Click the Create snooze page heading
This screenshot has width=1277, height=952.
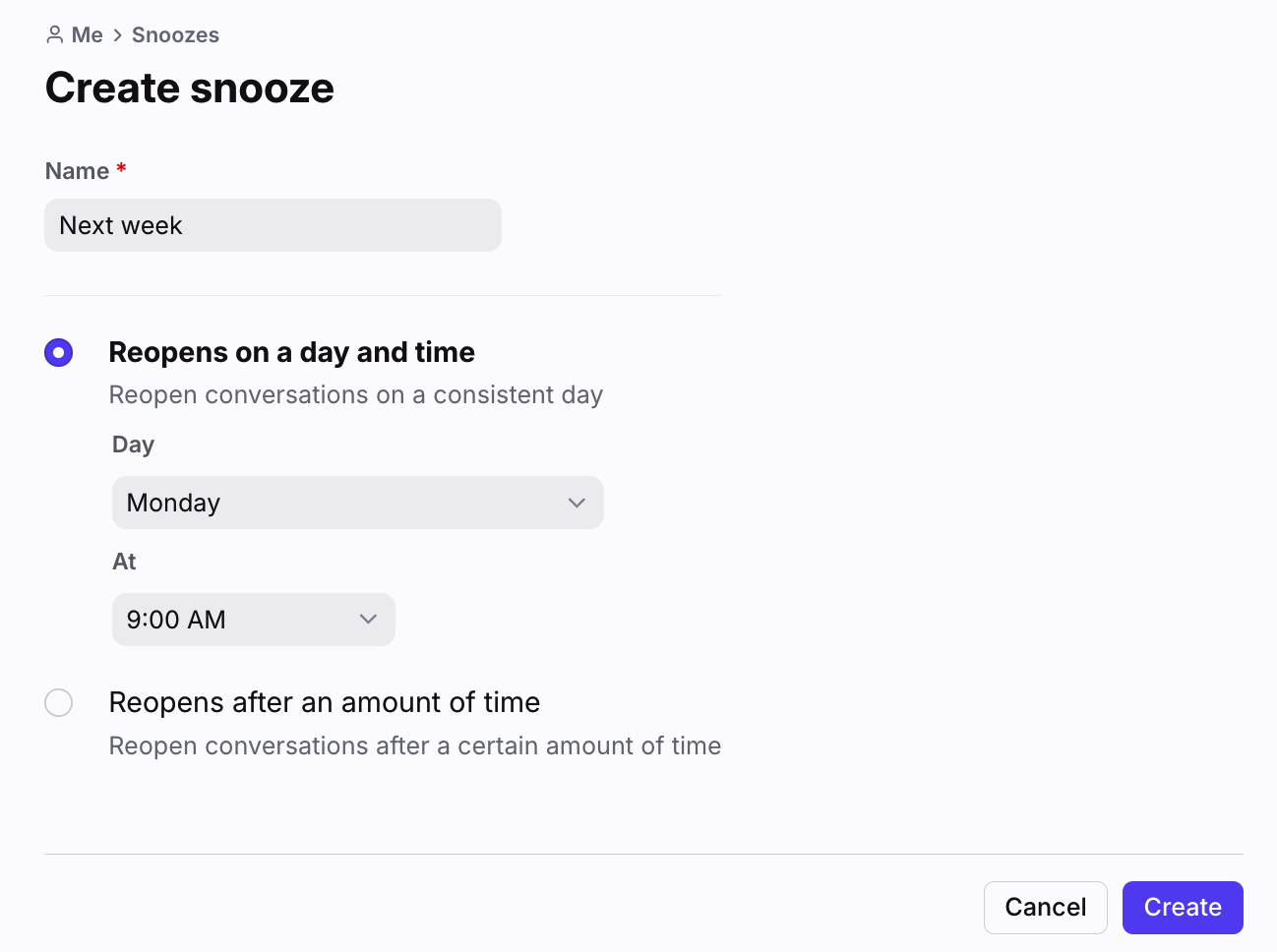coord(190,88)
